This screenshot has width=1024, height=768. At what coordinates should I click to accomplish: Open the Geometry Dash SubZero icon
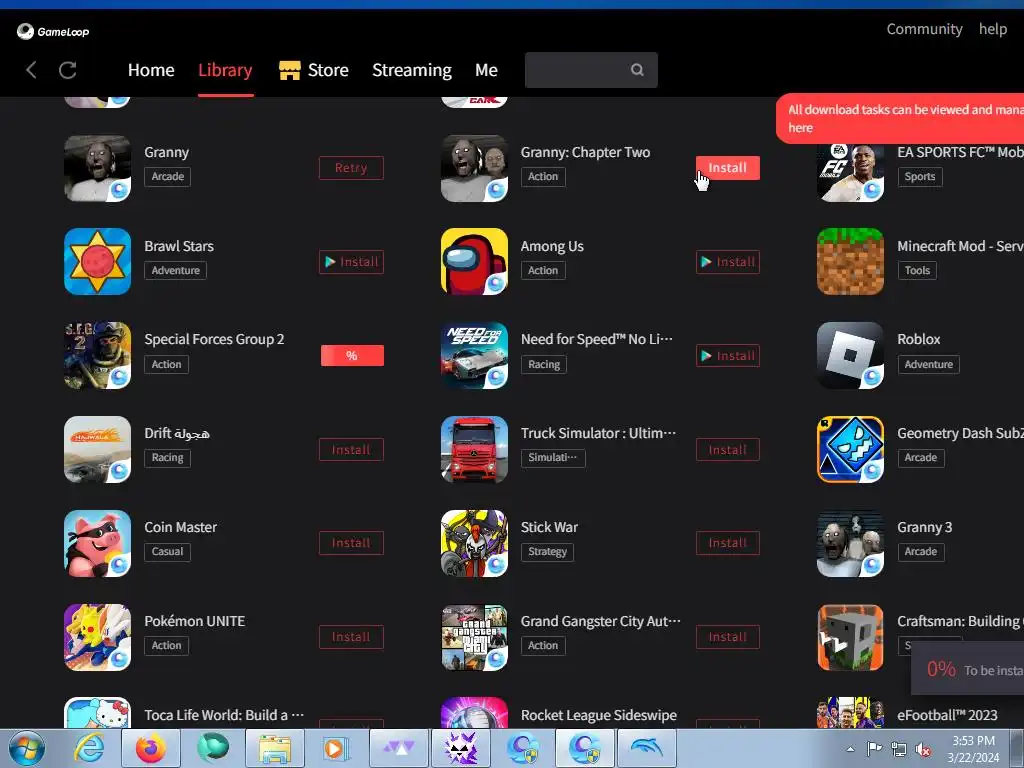[850, 449]
